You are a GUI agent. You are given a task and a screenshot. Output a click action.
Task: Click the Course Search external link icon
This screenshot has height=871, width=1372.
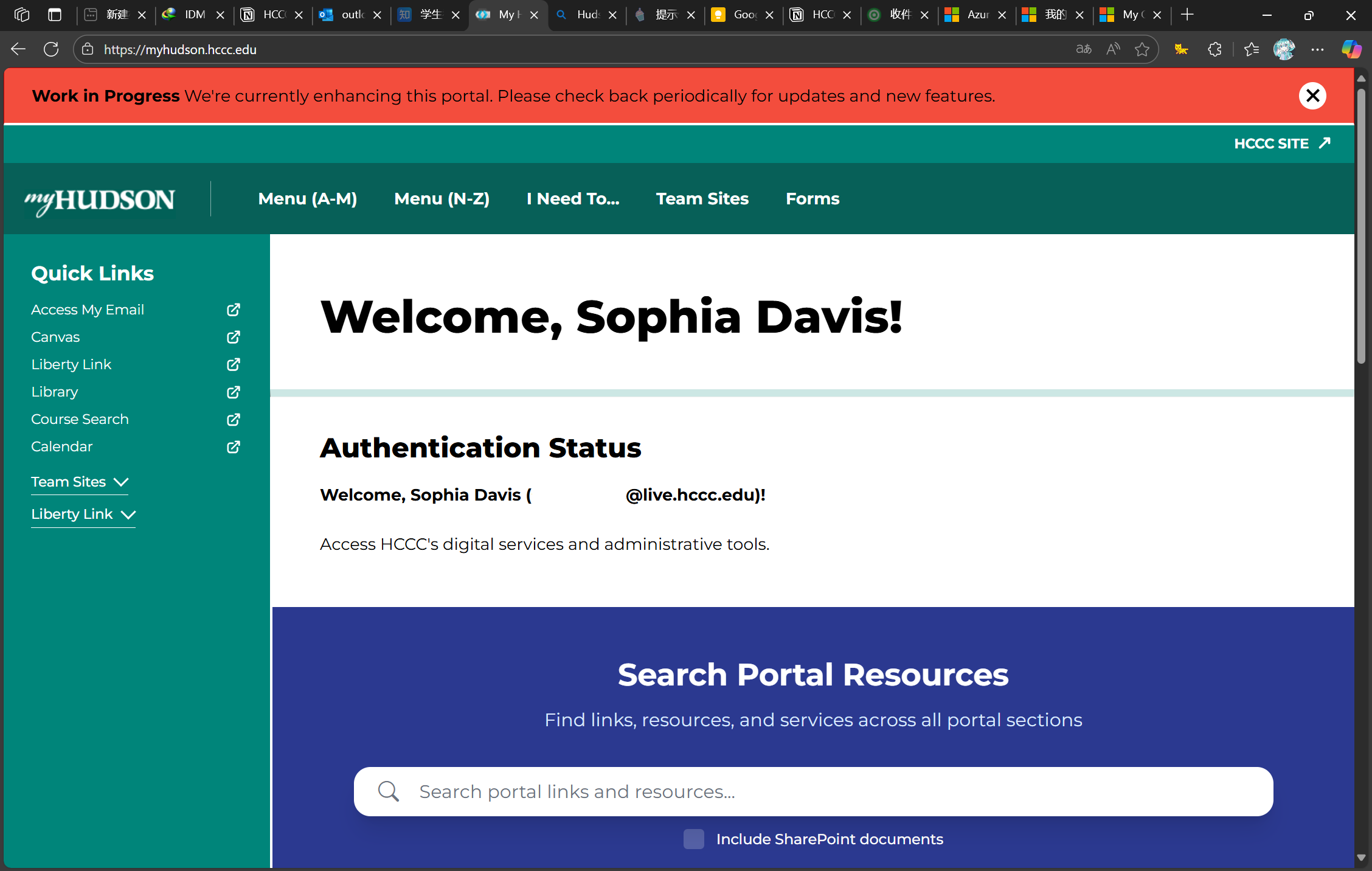[234, 420]
